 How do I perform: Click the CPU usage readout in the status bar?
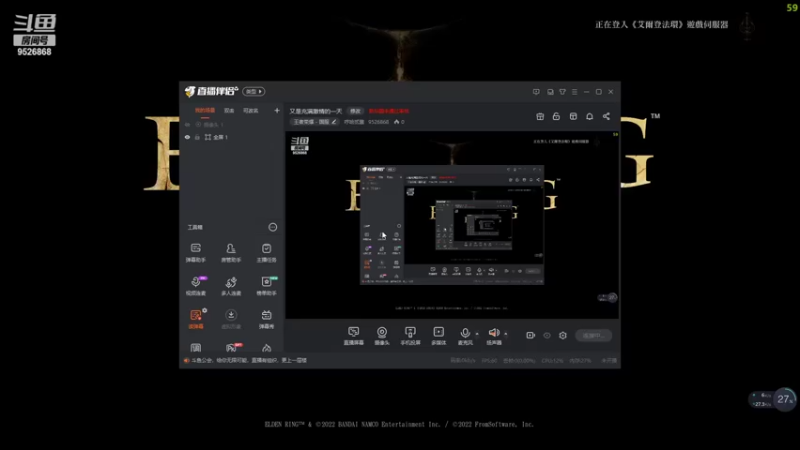coord(552,360)
